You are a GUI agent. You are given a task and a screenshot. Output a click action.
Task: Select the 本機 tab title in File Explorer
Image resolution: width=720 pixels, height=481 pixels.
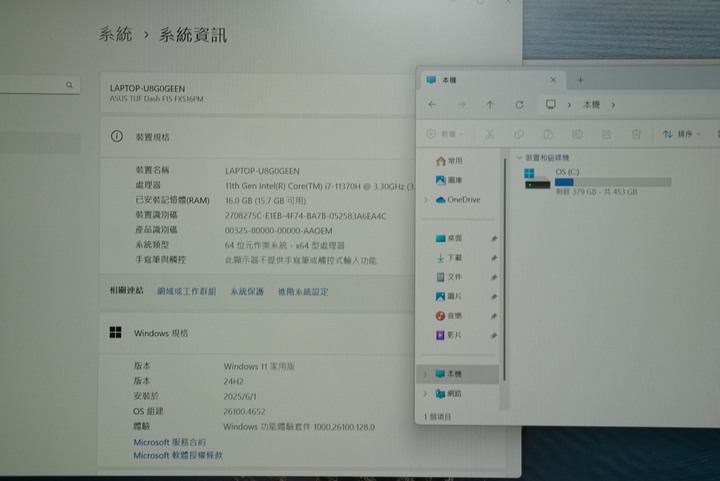click(x=449, y=80)
